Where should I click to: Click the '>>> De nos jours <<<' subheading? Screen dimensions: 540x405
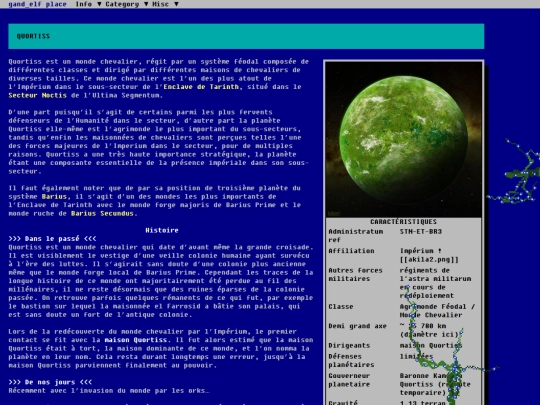point(50,382)
